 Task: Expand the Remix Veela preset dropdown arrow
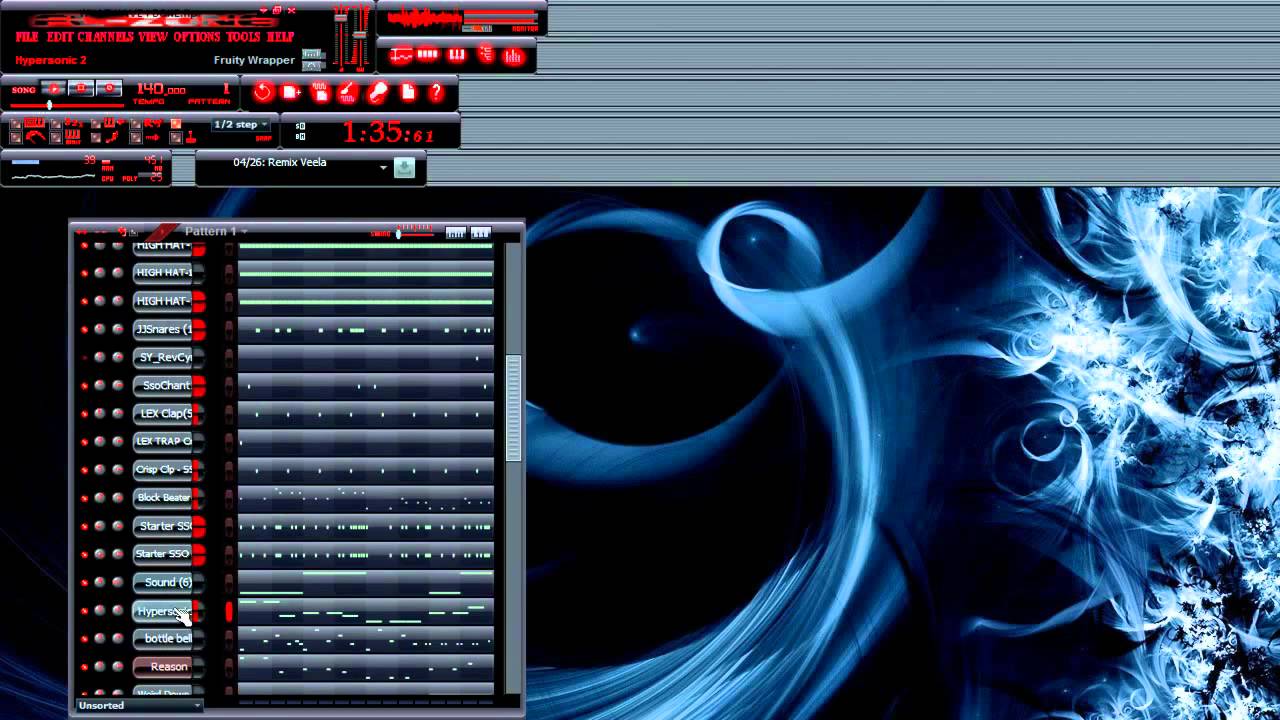(x=383, y=168)
